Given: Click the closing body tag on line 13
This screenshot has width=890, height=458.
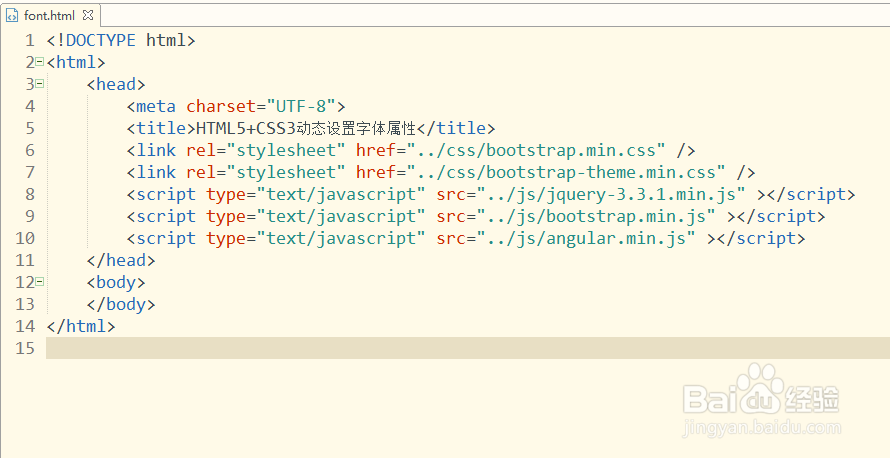Looking at the screenshot, I should point(121,304).
